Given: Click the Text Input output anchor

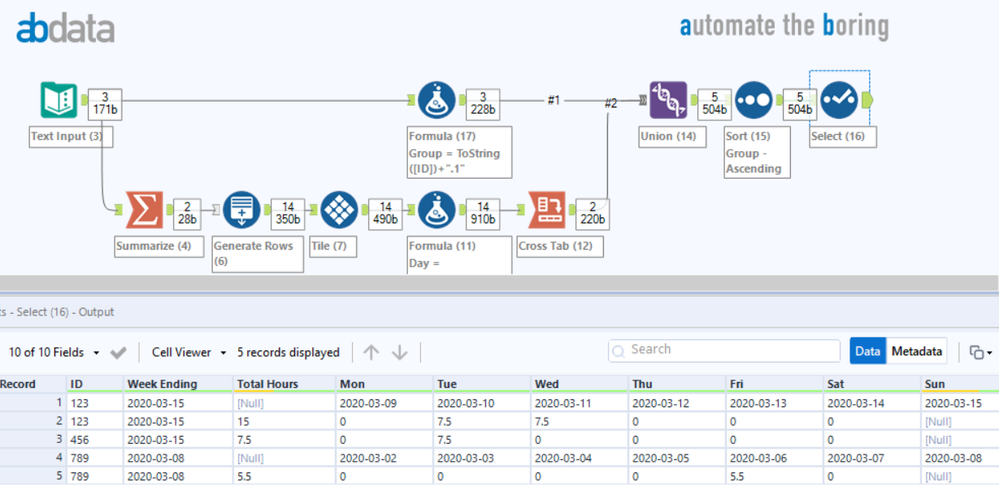Looking at the screenshot, I should tap(83, 100).
